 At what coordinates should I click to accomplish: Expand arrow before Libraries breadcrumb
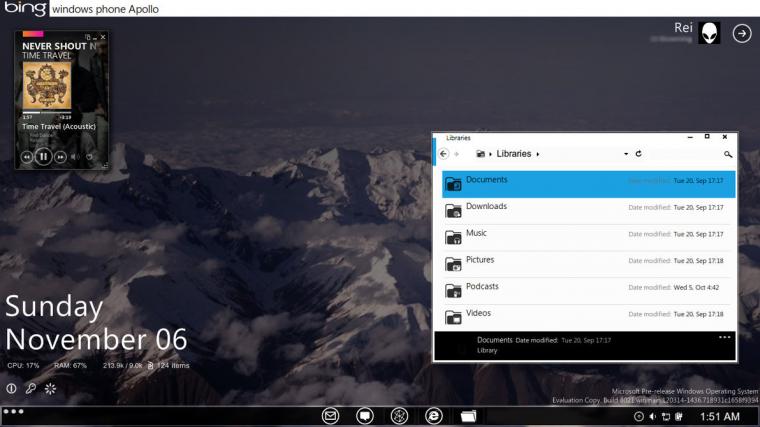click(491, 154)
